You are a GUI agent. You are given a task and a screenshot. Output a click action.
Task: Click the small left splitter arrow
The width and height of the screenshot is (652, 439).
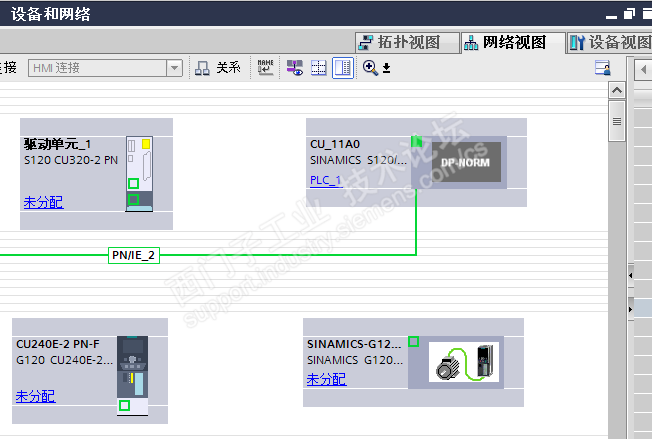click(631, 275)
